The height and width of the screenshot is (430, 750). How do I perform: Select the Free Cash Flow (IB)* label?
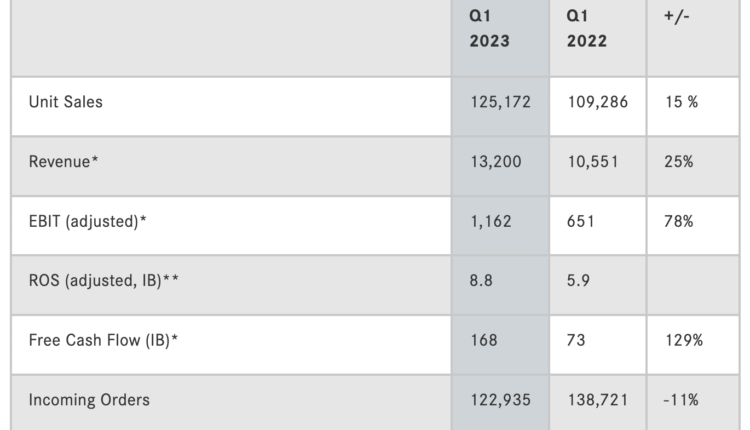[103, 340]
